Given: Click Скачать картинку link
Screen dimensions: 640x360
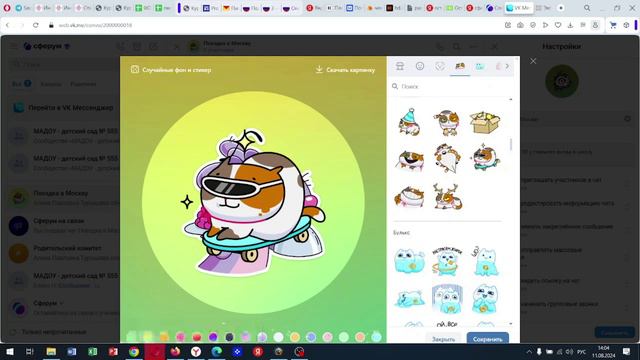Looking at the screenshot, I should [x=350, y=70].
